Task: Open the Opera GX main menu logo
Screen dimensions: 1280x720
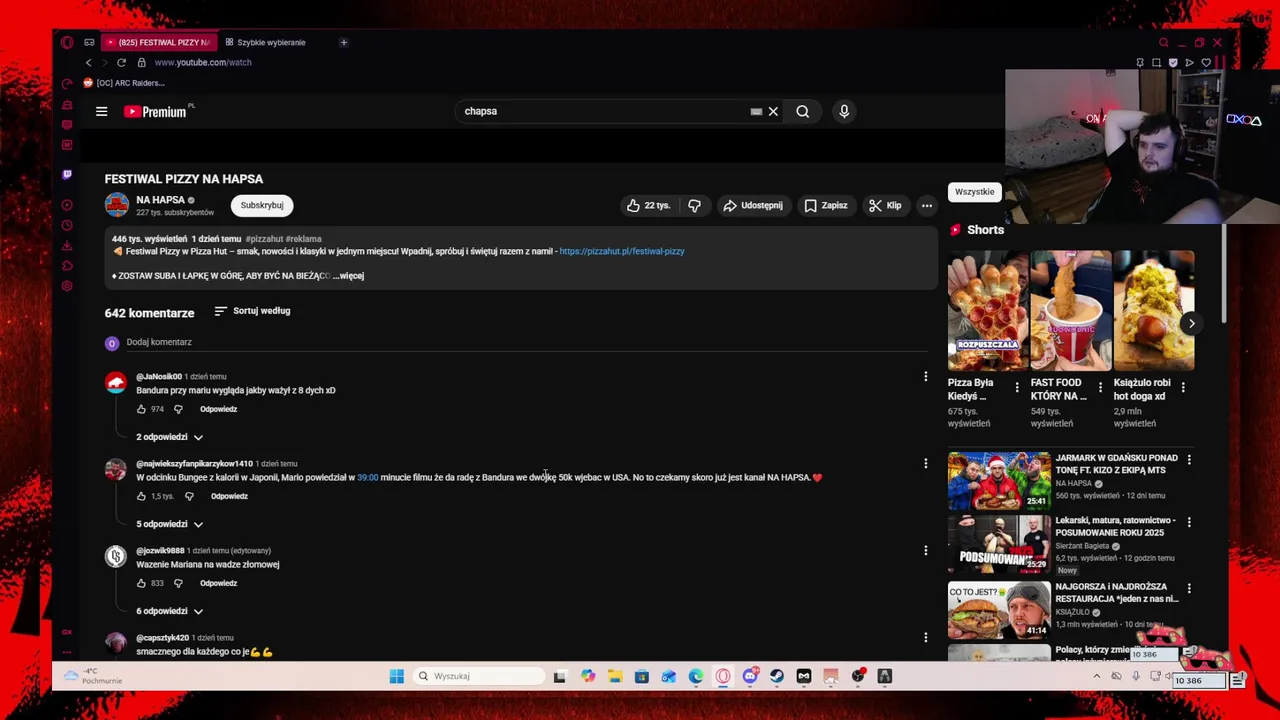Action: 67,42
